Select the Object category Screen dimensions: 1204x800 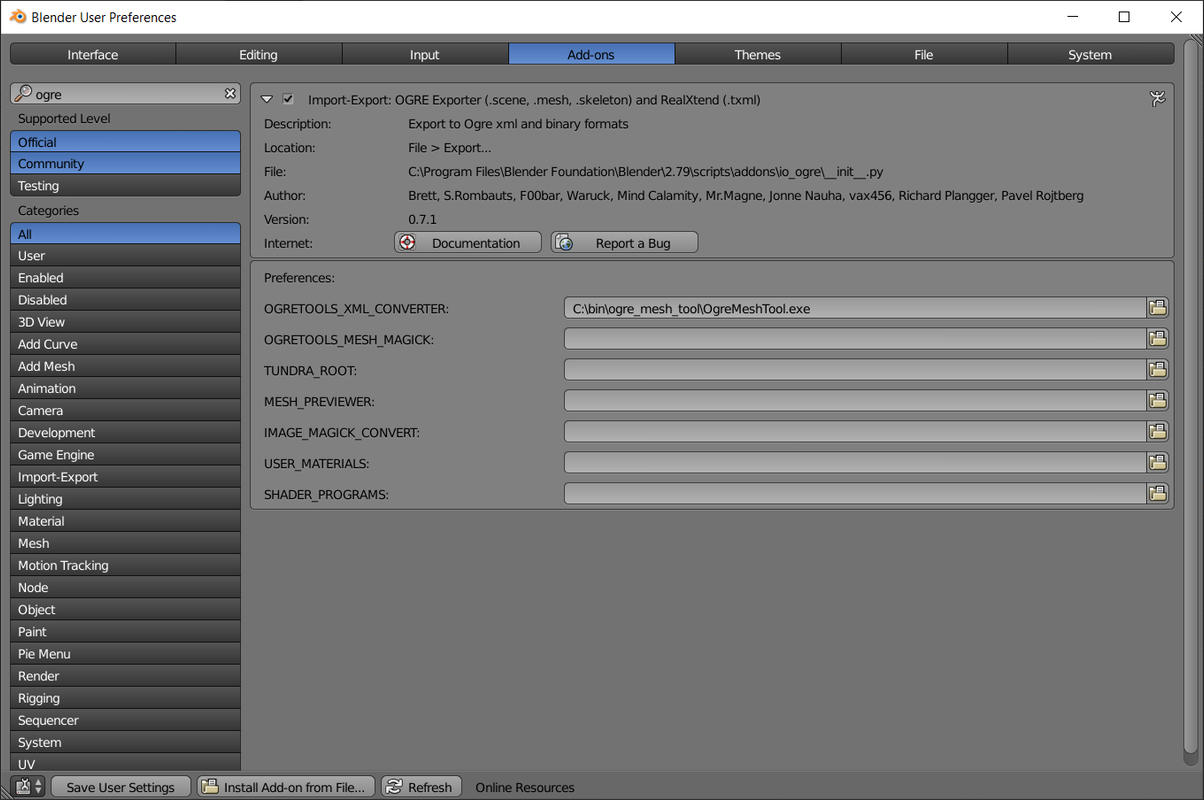(126, 610)
